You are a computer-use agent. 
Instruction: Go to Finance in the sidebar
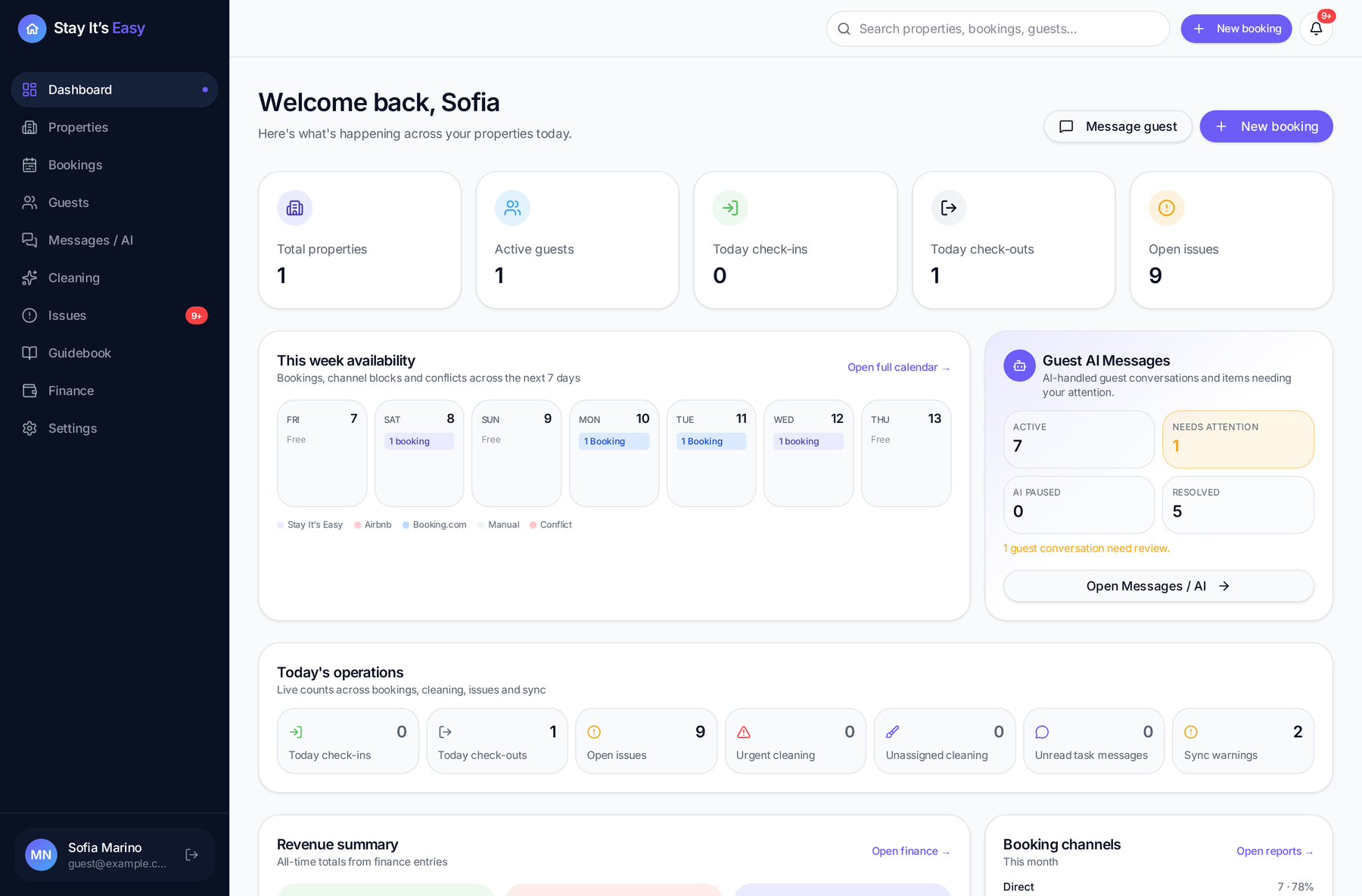(114, 390)
